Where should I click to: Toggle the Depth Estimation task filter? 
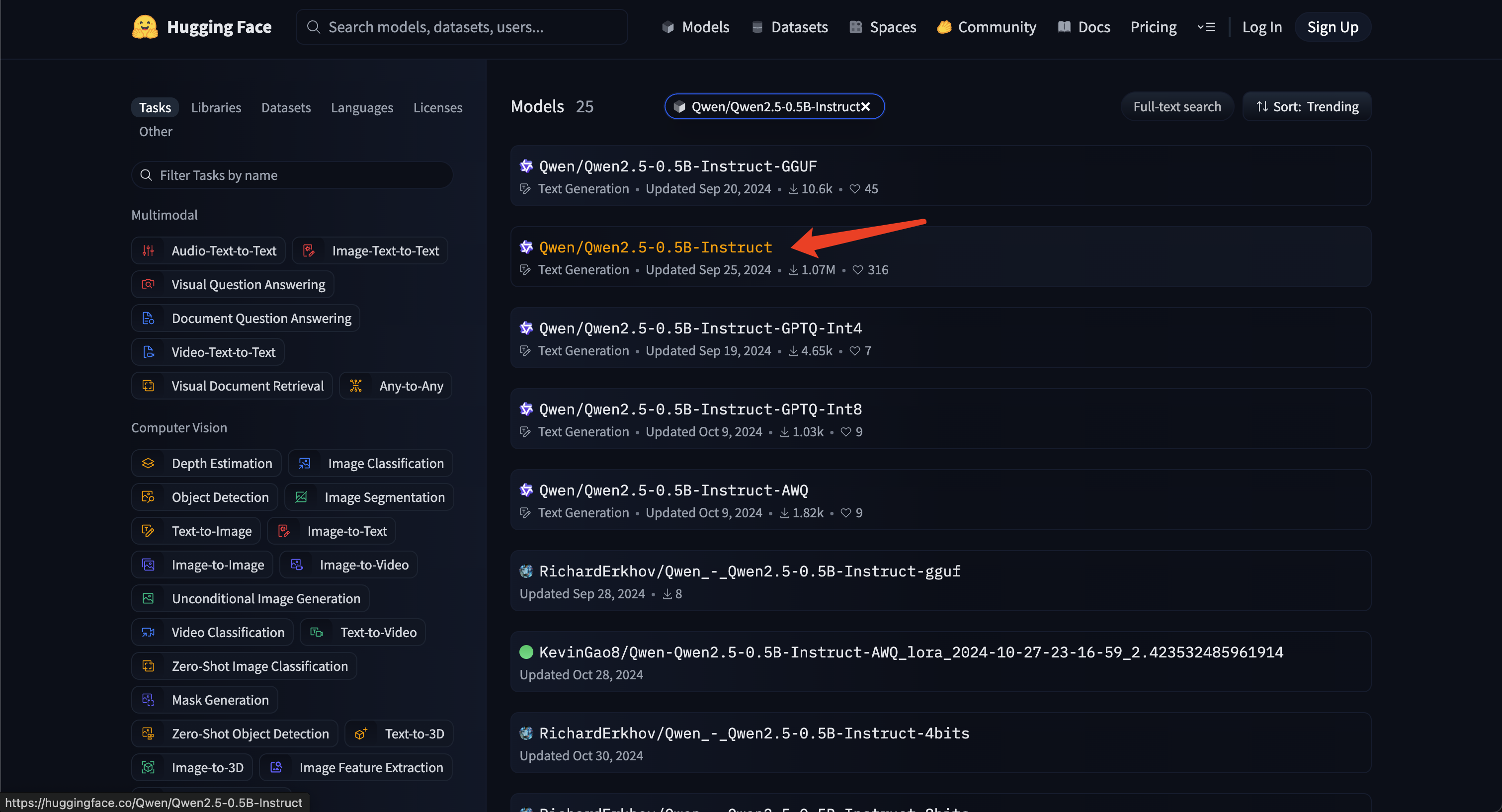pos(206,464)
